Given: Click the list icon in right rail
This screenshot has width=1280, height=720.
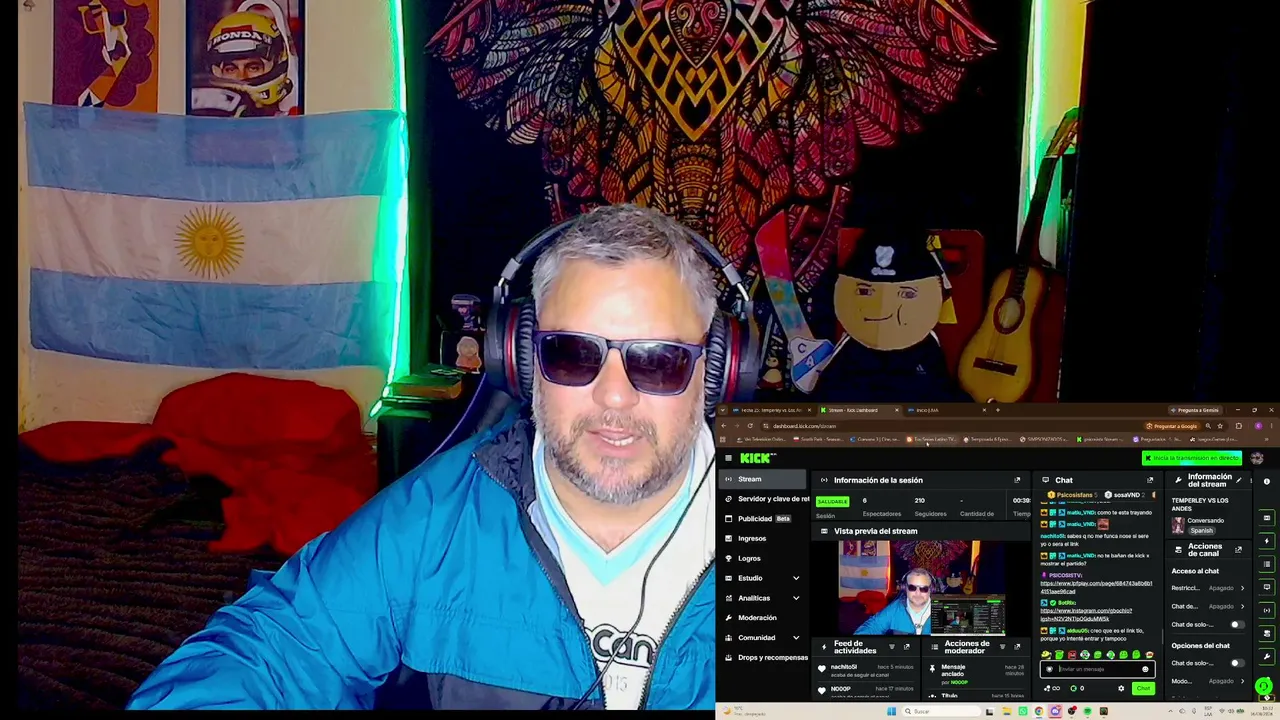Looking at the screenshot, I should (1267, 564).
